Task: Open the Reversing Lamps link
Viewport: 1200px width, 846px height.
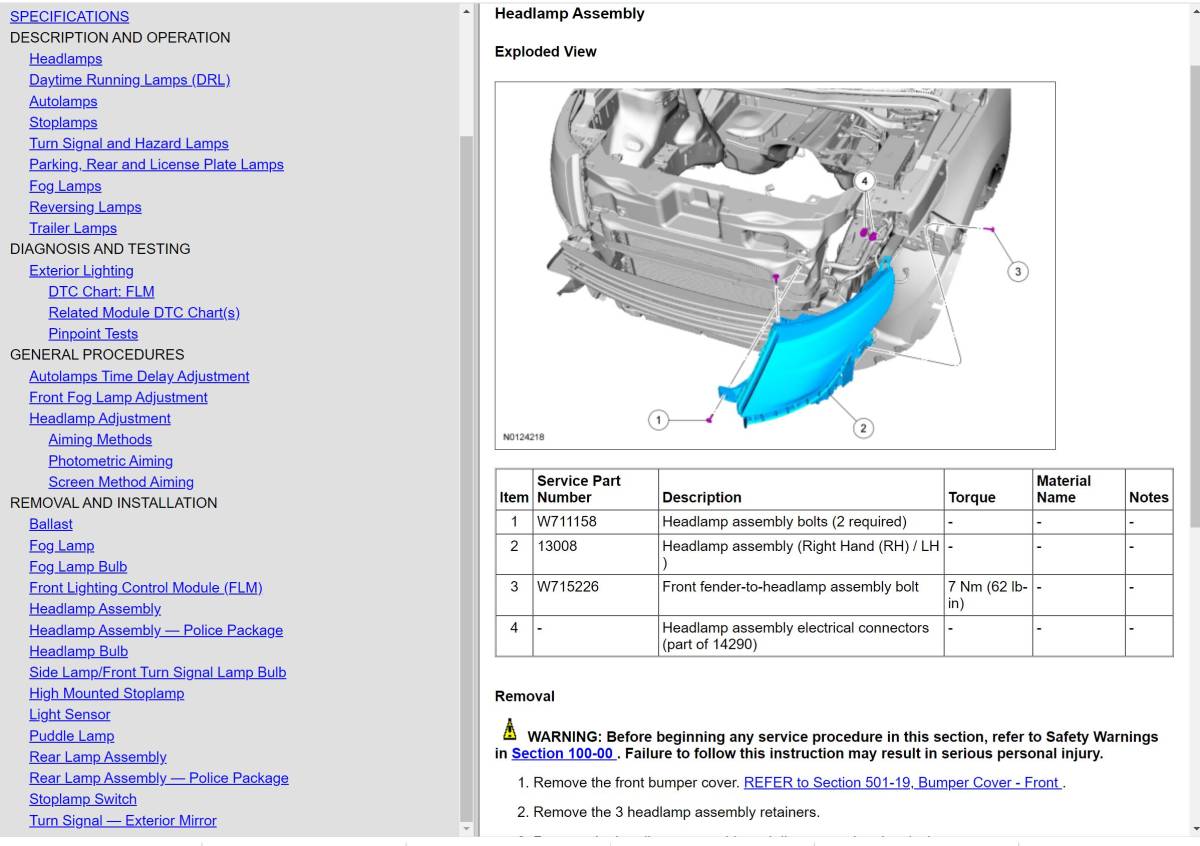Action: 85,207
